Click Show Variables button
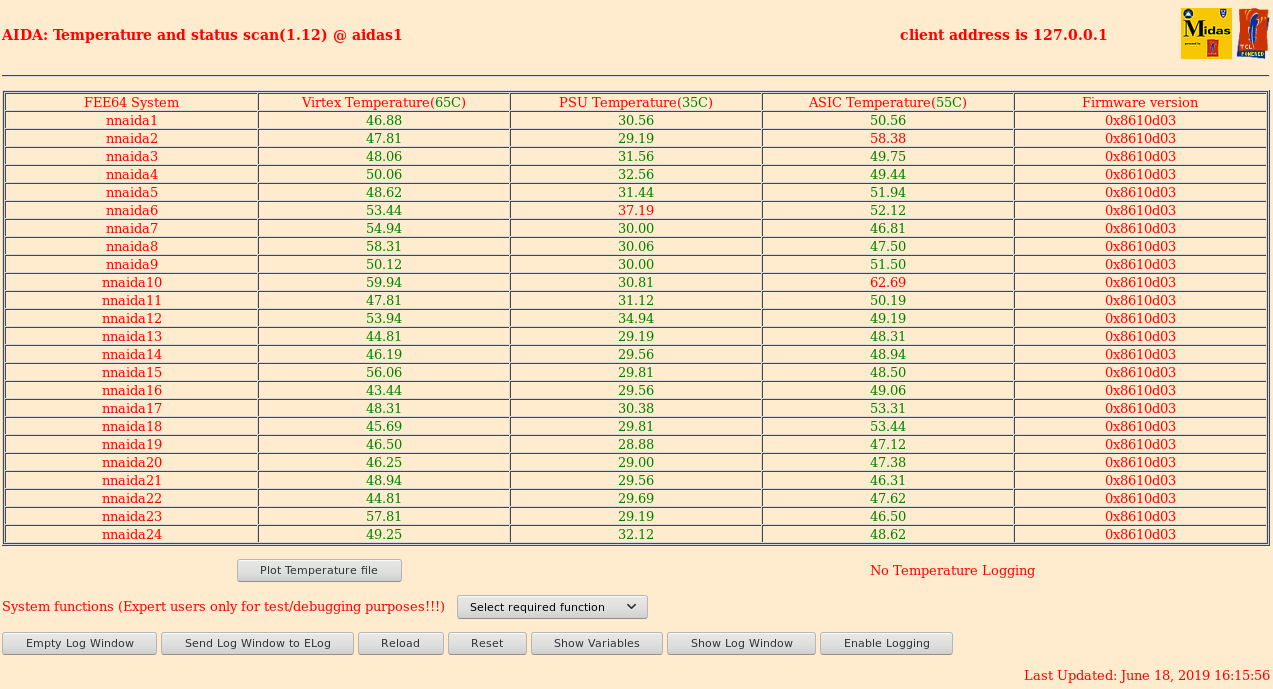Viewport: 1273px width, 689px height. 597,643
